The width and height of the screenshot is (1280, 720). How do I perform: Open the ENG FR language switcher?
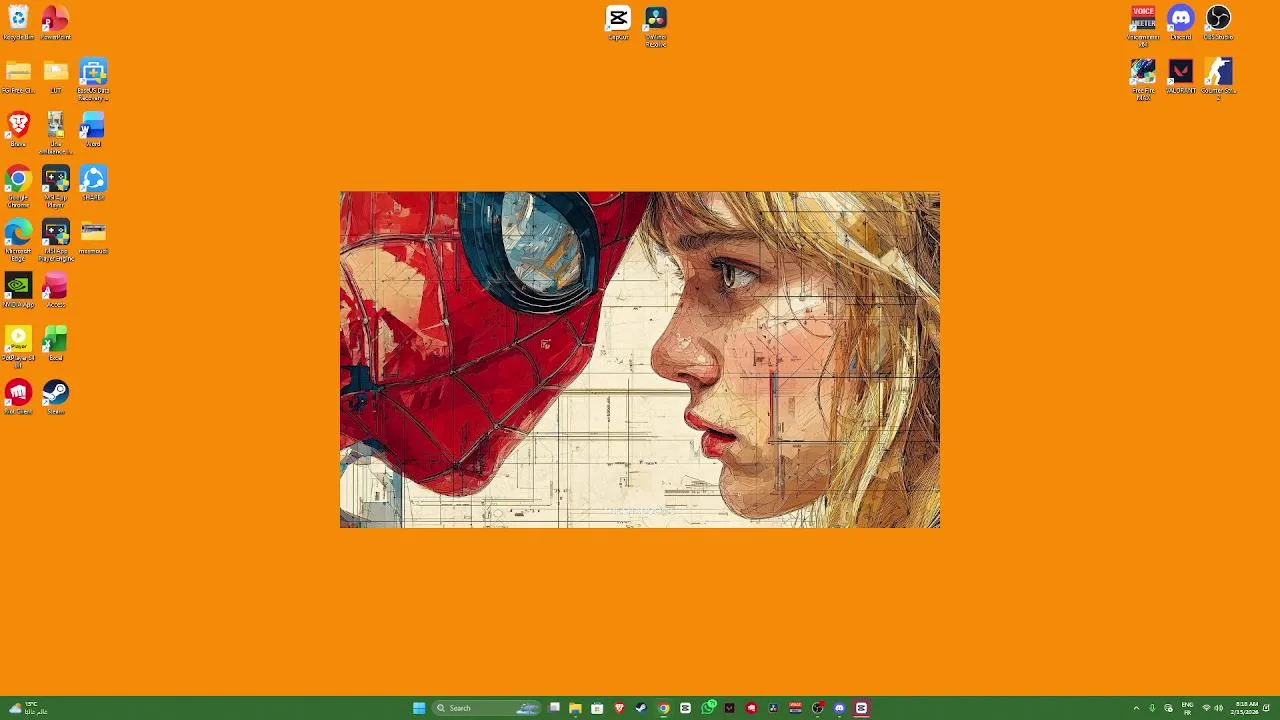[1187, 708]
